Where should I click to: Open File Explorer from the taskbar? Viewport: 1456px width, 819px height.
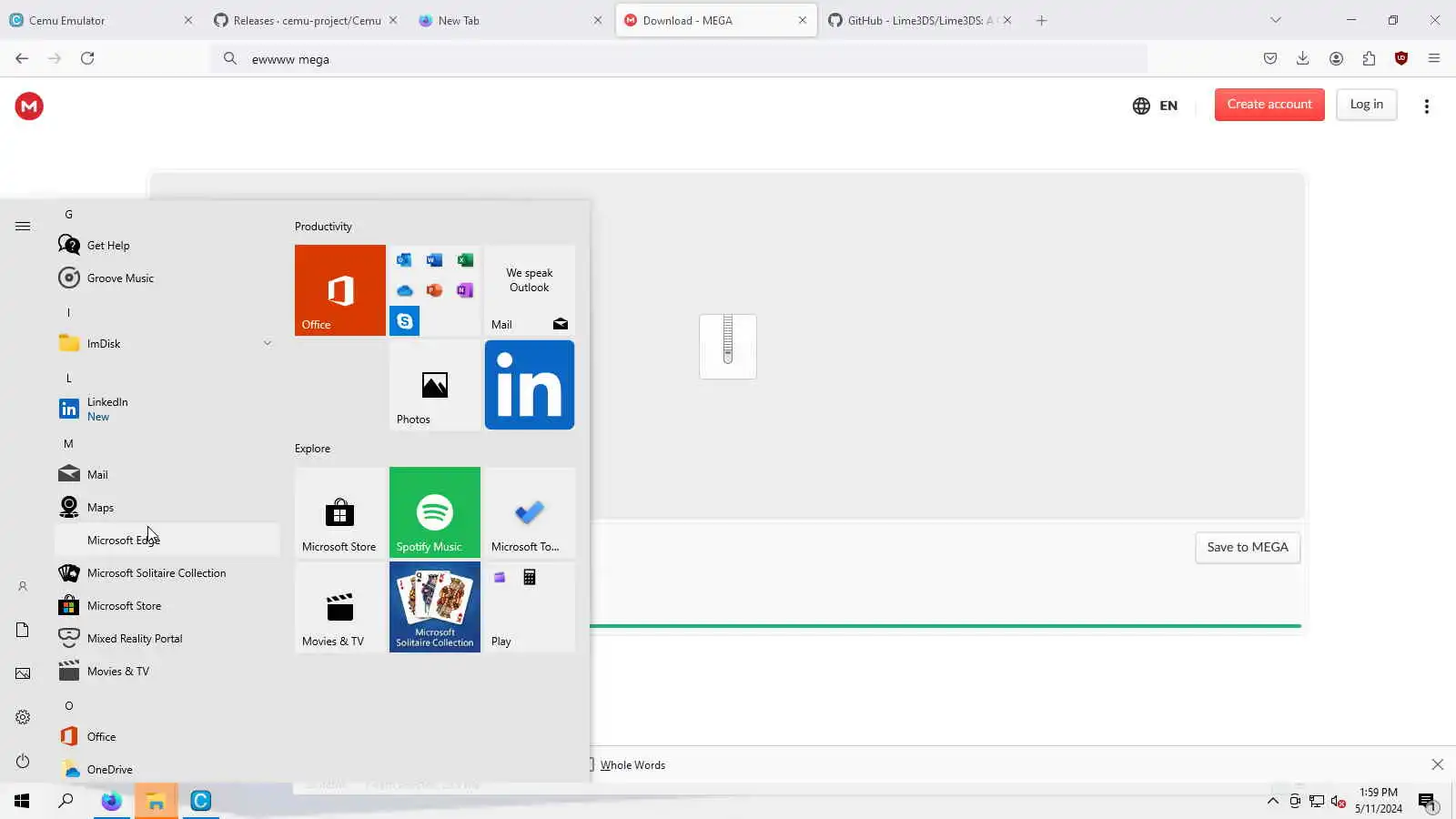coord(157,801)
